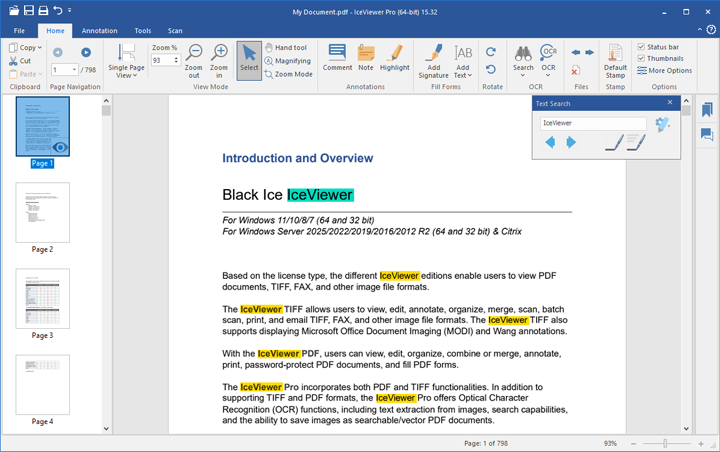Screen dimensions: 720x452
Task: Adjust the Zoom % spinner
Action: [x=176, y=60]
